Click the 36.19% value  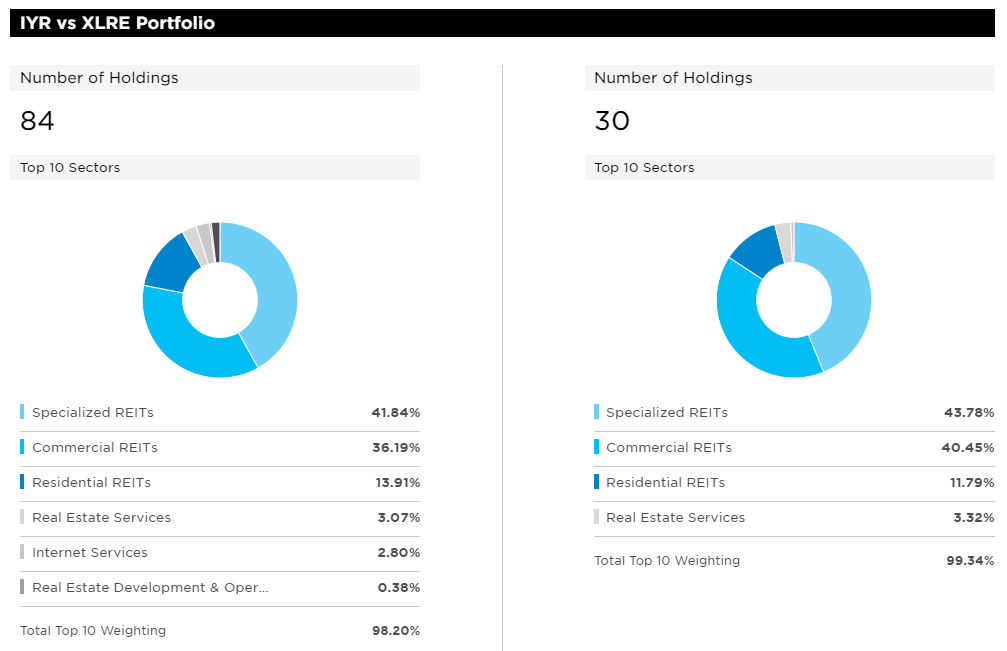click(x=396, y=447)
